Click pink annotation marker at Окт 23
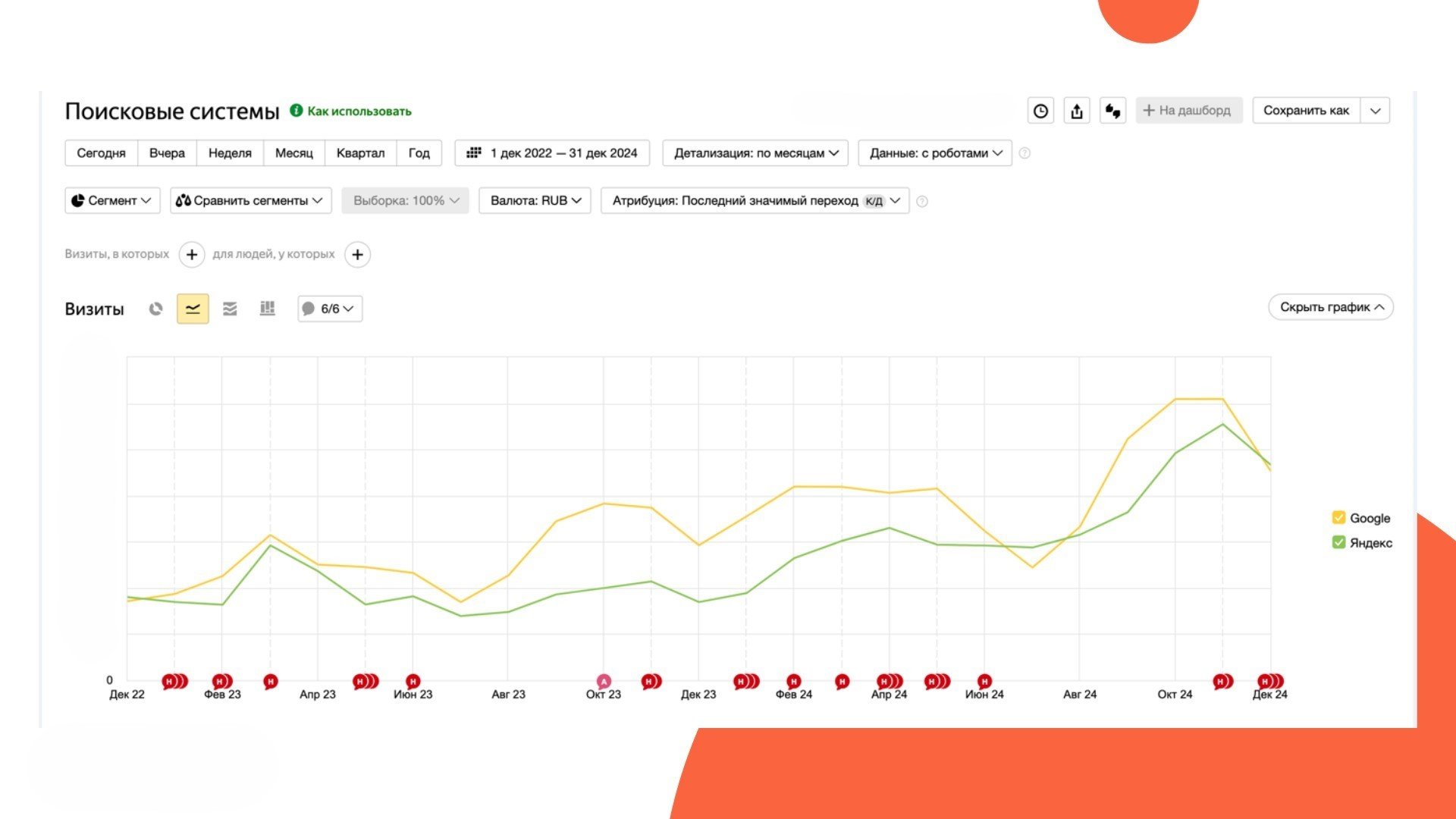This screenshot has height=819, width=1456. pos(604,681)
